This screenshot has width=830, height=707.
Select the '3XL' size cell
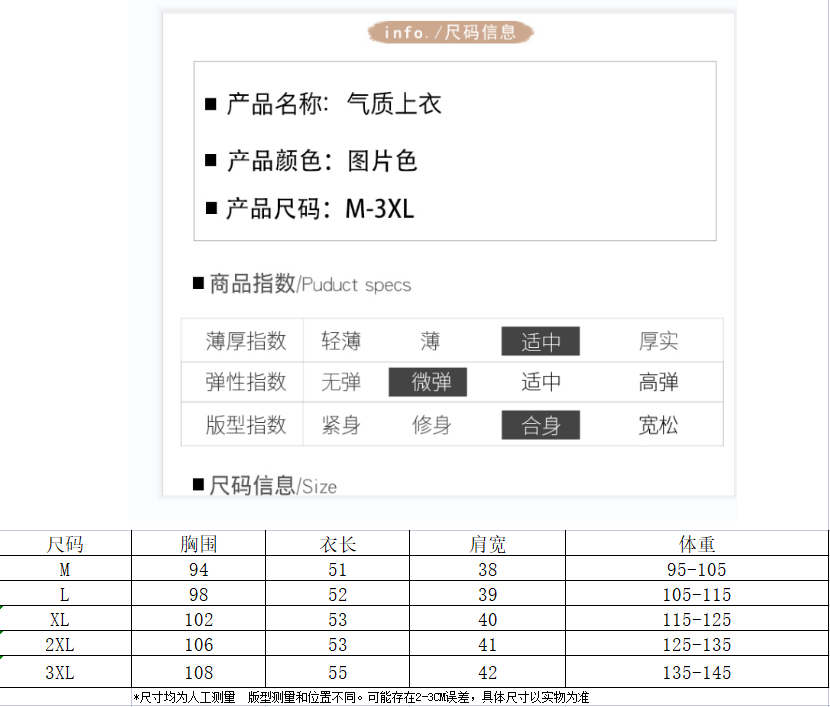point(65,672)
